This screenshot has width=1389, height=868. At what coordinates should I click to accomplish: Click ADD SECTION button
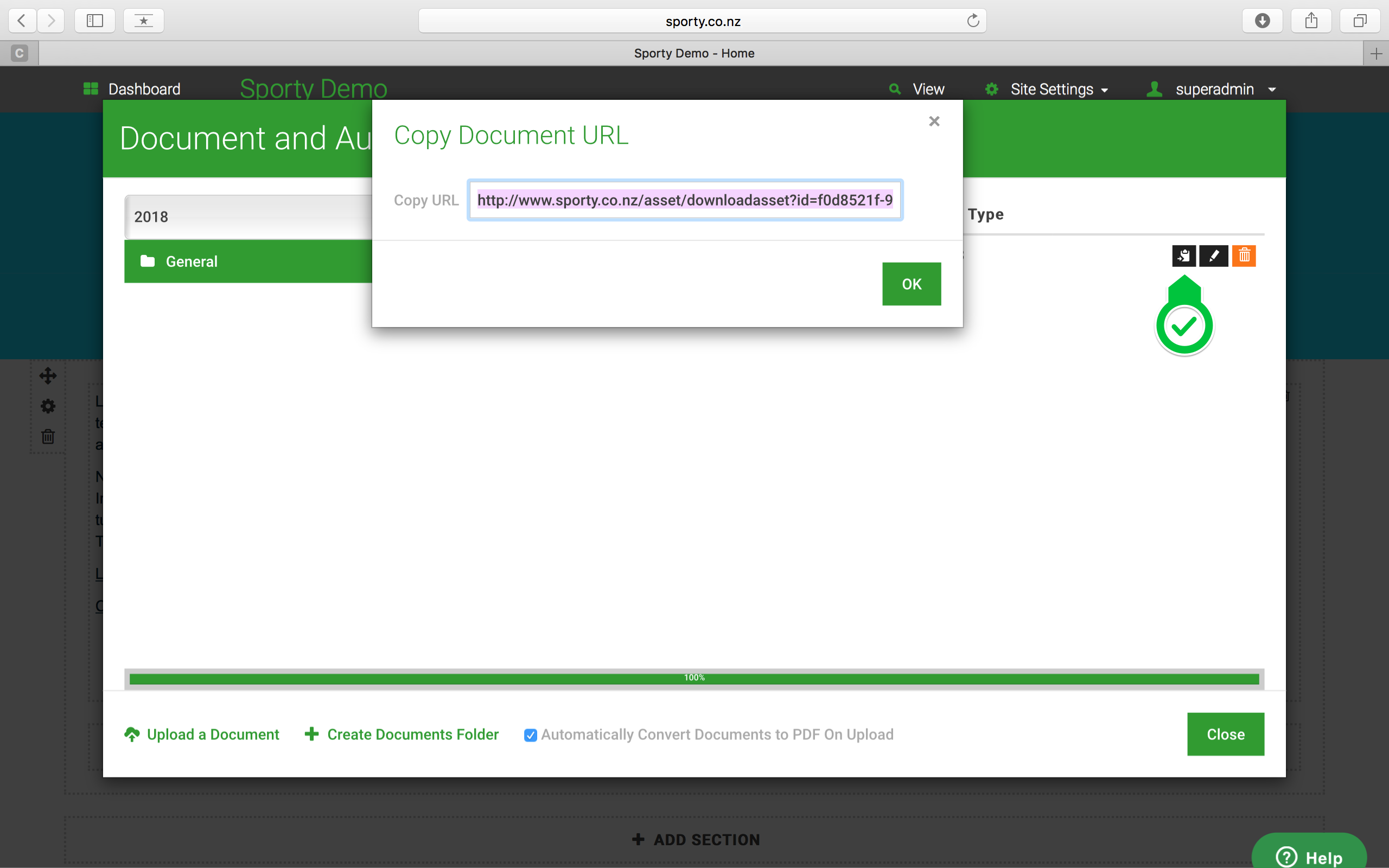[696, 840]
